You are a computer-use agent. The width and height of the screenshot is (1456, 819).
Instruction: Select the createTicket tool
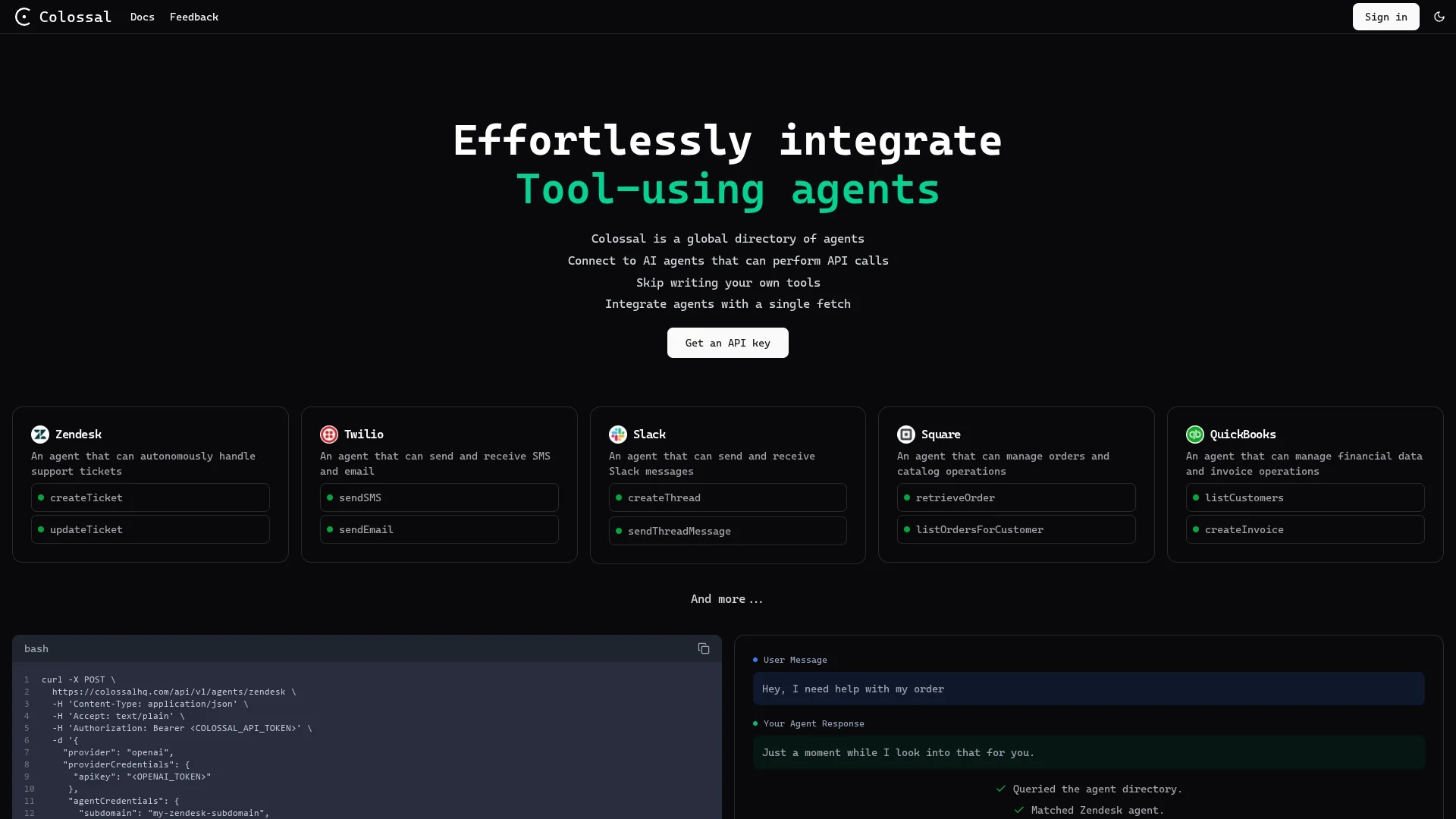[150, 497]
